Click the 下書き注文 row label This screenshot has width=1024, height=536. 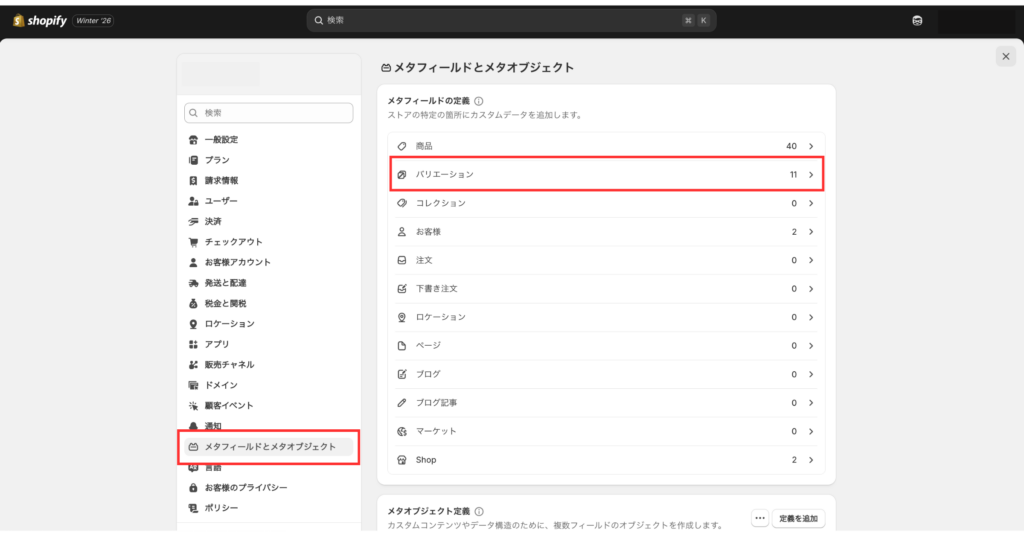click(436, 289)
